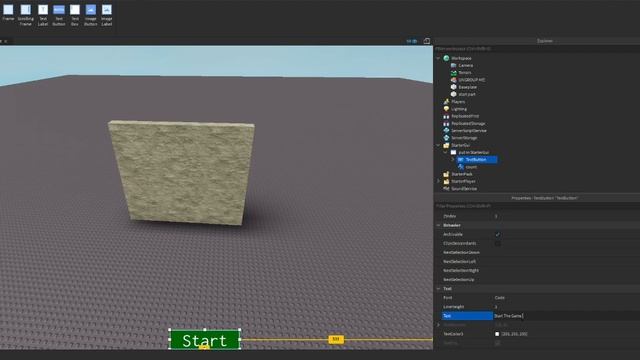Click the Filter workspace search field

[x=537, y=49]
